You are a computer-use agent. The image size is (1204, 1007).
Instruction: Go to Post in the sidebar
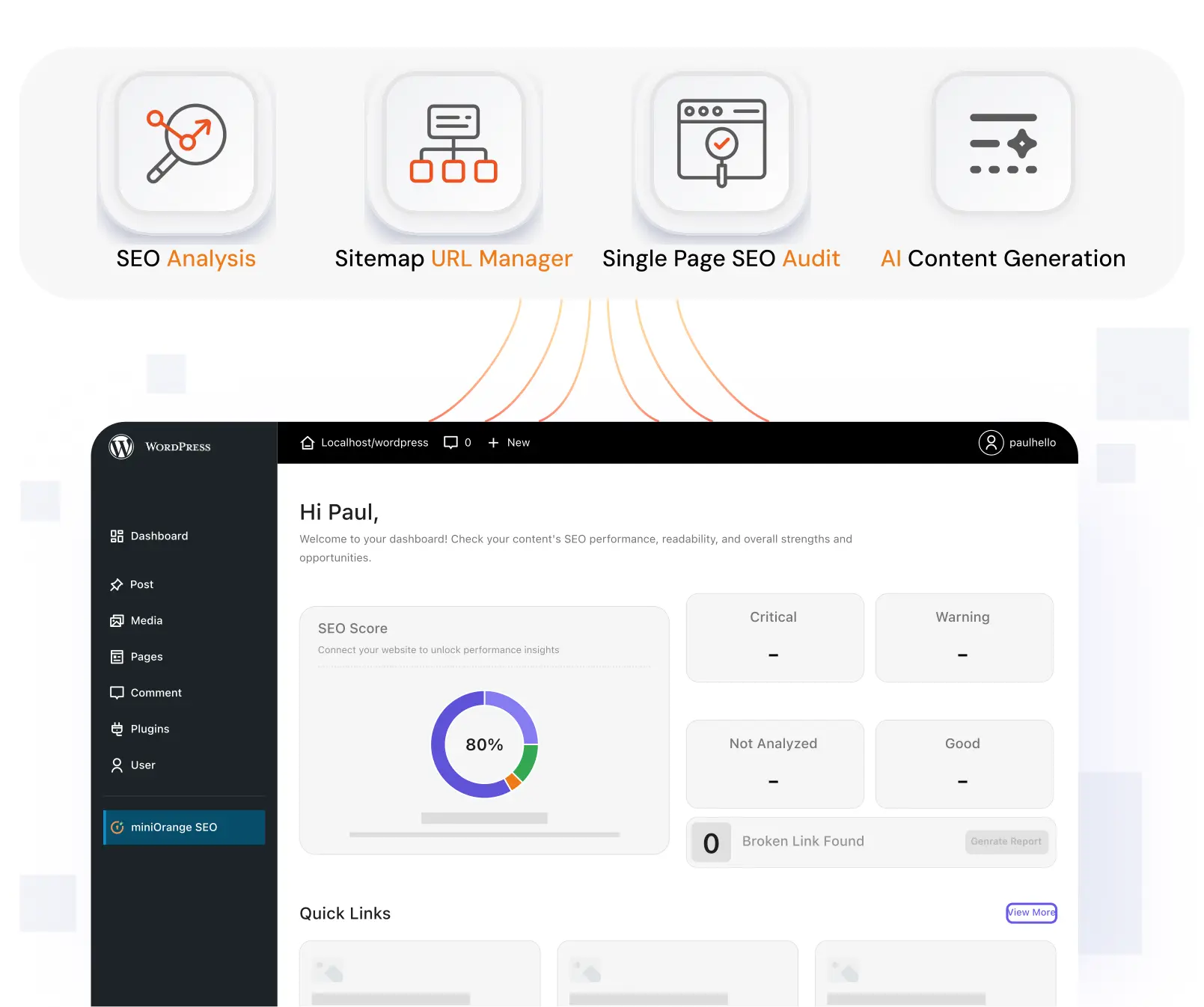[x=141, y=585]
